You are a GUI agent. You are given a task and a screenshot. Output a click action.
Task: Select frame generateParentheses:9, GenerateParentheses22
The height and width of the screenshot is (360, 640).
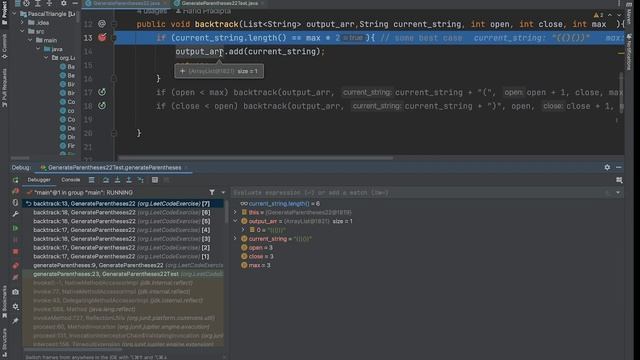(x=122, y=265)
